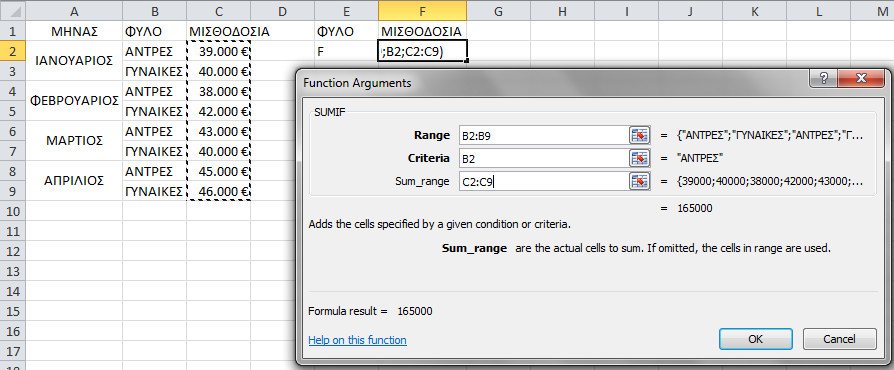Viewport: 894px width, 370px height.
Task: Click the question mark help icon in dialog title bar
Action: point(824,78)
